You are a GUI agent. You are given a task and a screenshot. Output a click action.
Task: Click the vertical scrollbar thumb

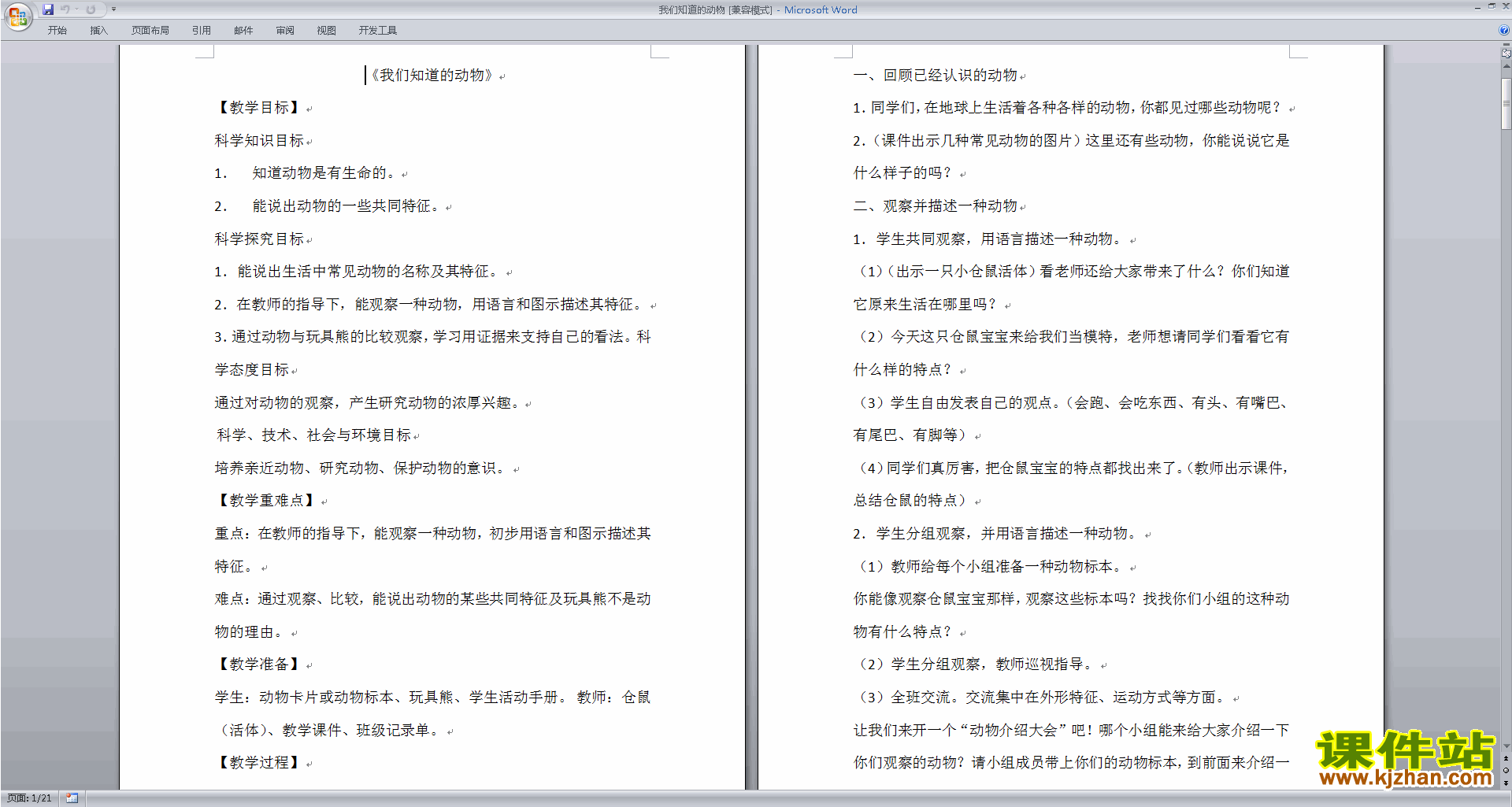[1506, 103]
